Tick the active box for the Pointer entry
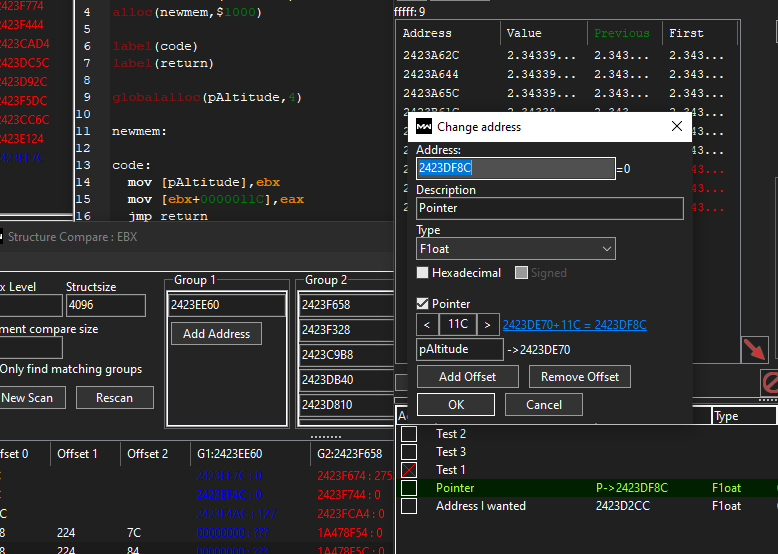 pos(409,488)
